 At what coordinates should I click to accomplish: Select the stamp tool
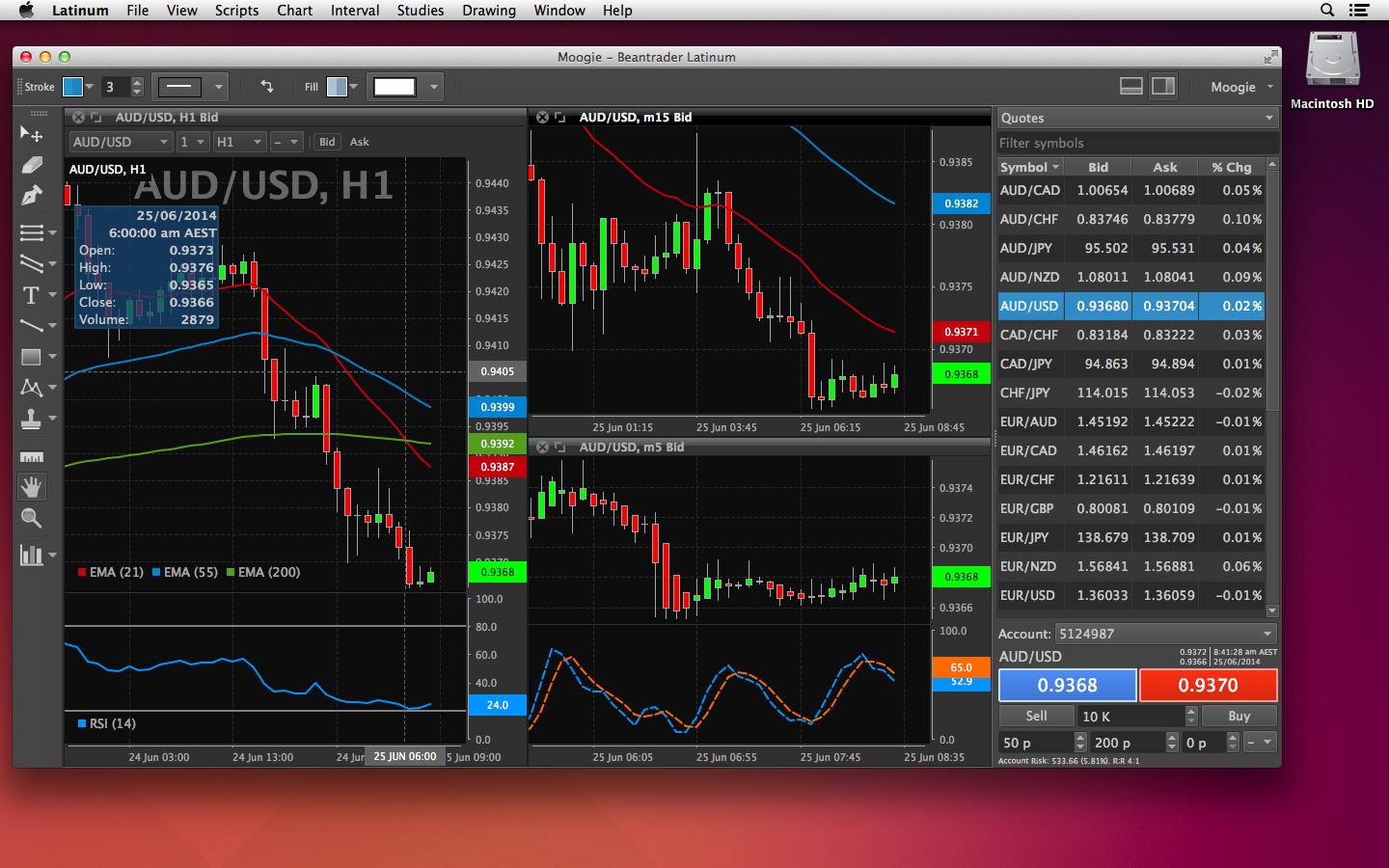[x=31, y=419]
